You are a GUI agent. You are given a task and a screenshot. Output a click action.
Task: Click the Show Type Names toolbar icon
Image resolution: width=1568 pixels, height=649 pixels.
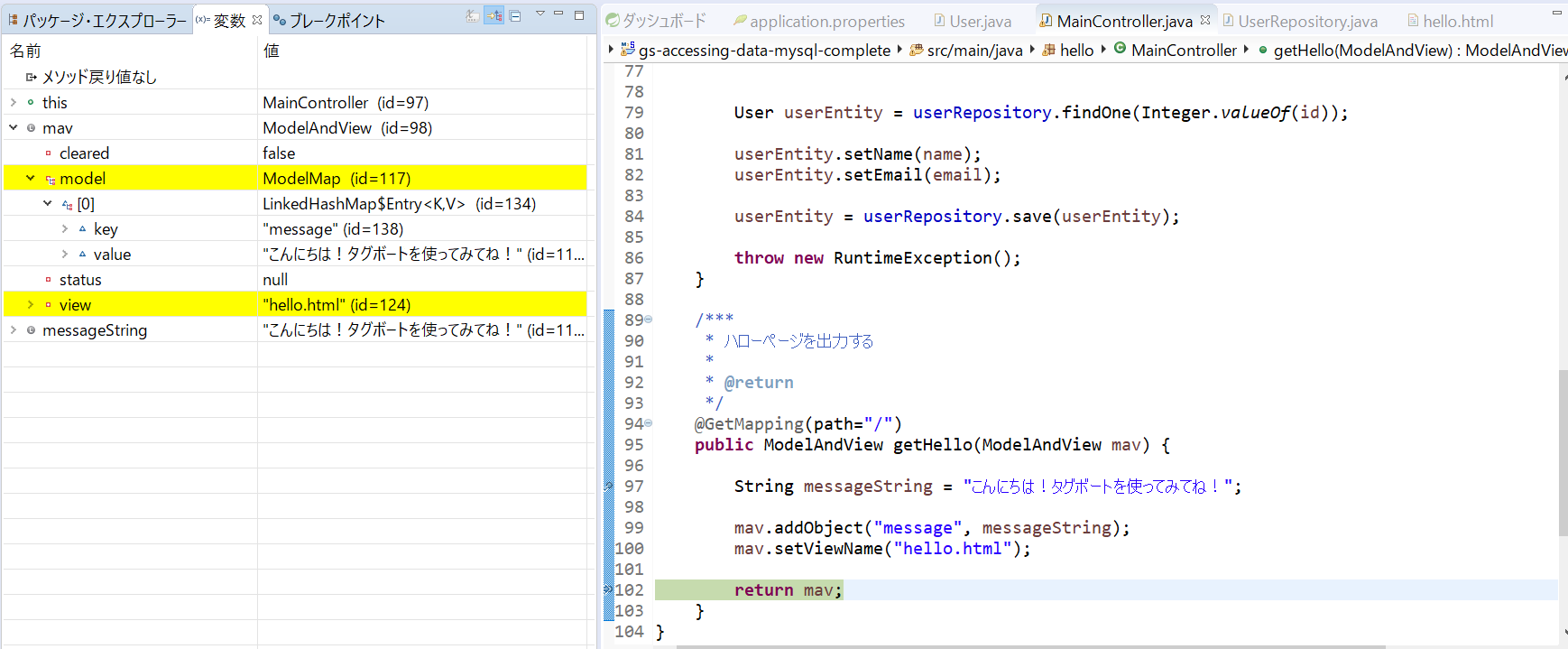pyautogui.click(x=472, y=16)
